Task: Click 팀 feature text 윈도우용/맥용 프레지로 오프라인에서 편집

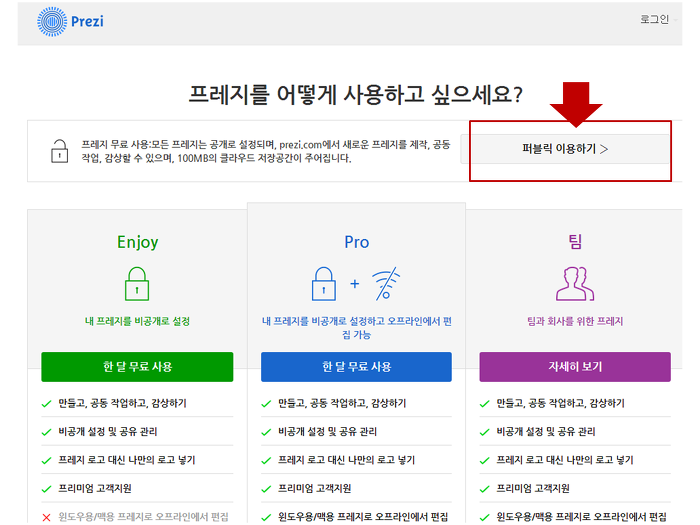Action: [582, 517]
